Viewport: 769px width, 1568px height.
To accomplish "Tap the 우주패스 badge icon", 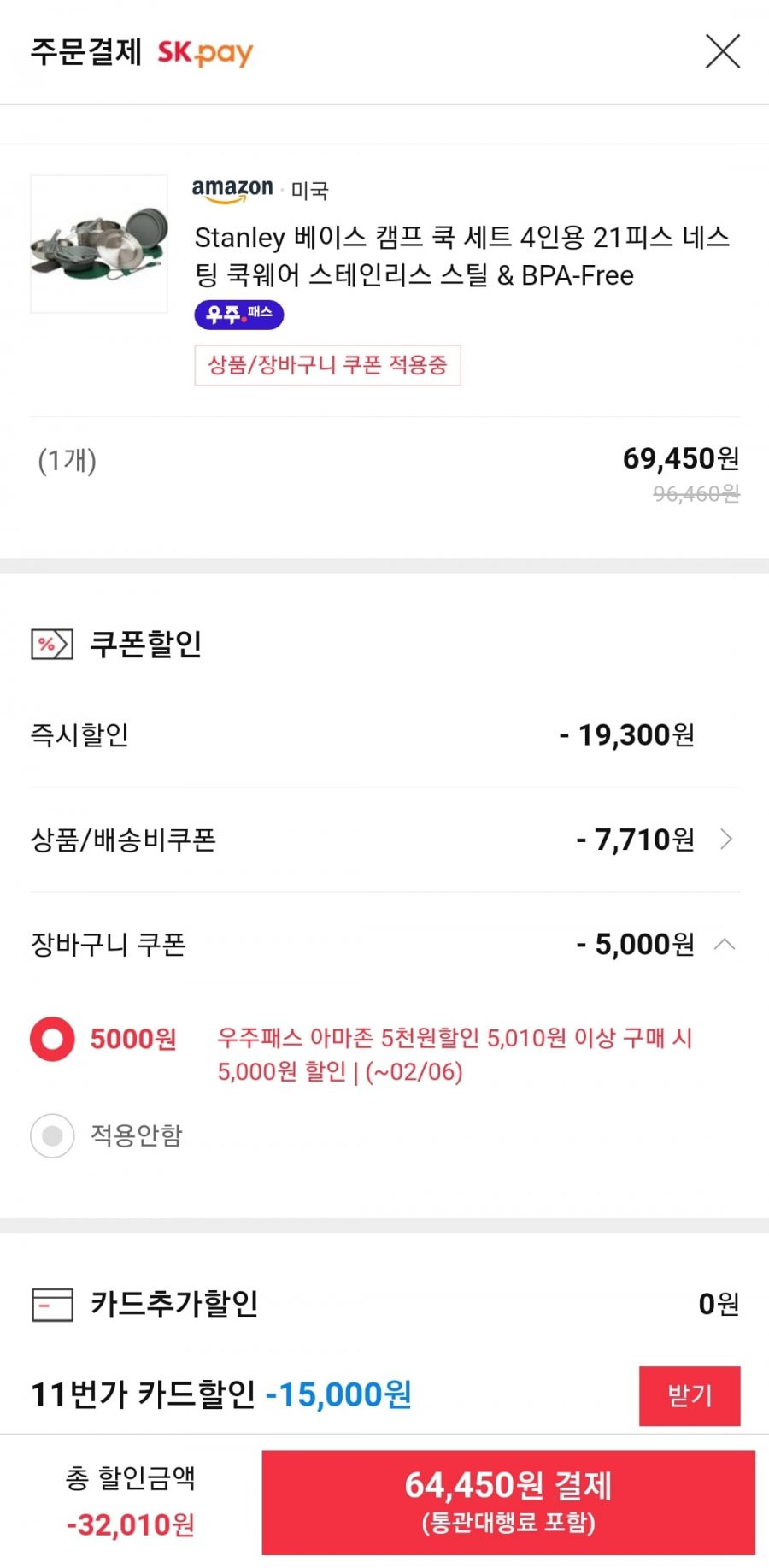I will (239, 315).
